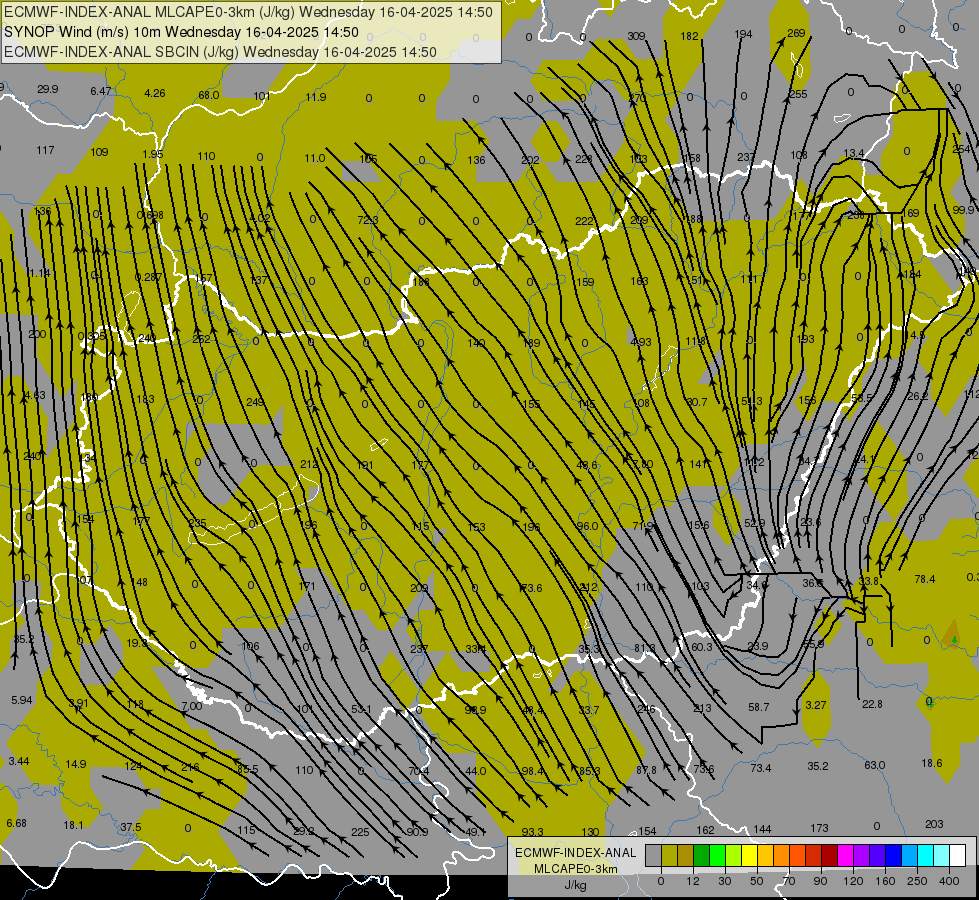
Task: Click the map value 44.0
Action: (x=476, y=771)
